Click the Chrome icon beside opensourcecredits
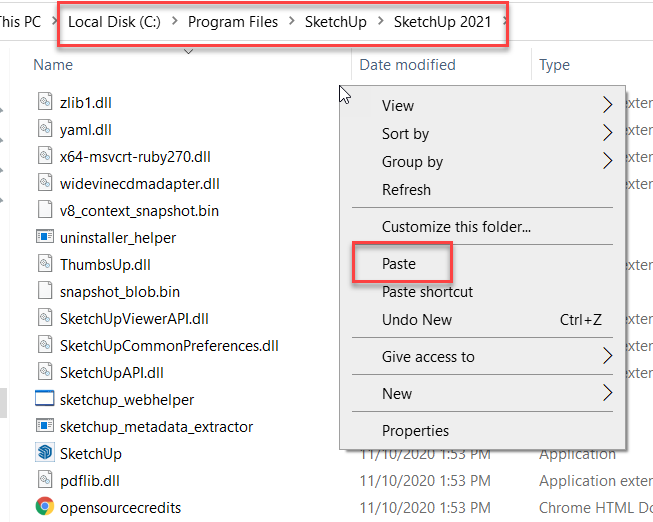This screenshot has width=653, height=522. point(44,507)
